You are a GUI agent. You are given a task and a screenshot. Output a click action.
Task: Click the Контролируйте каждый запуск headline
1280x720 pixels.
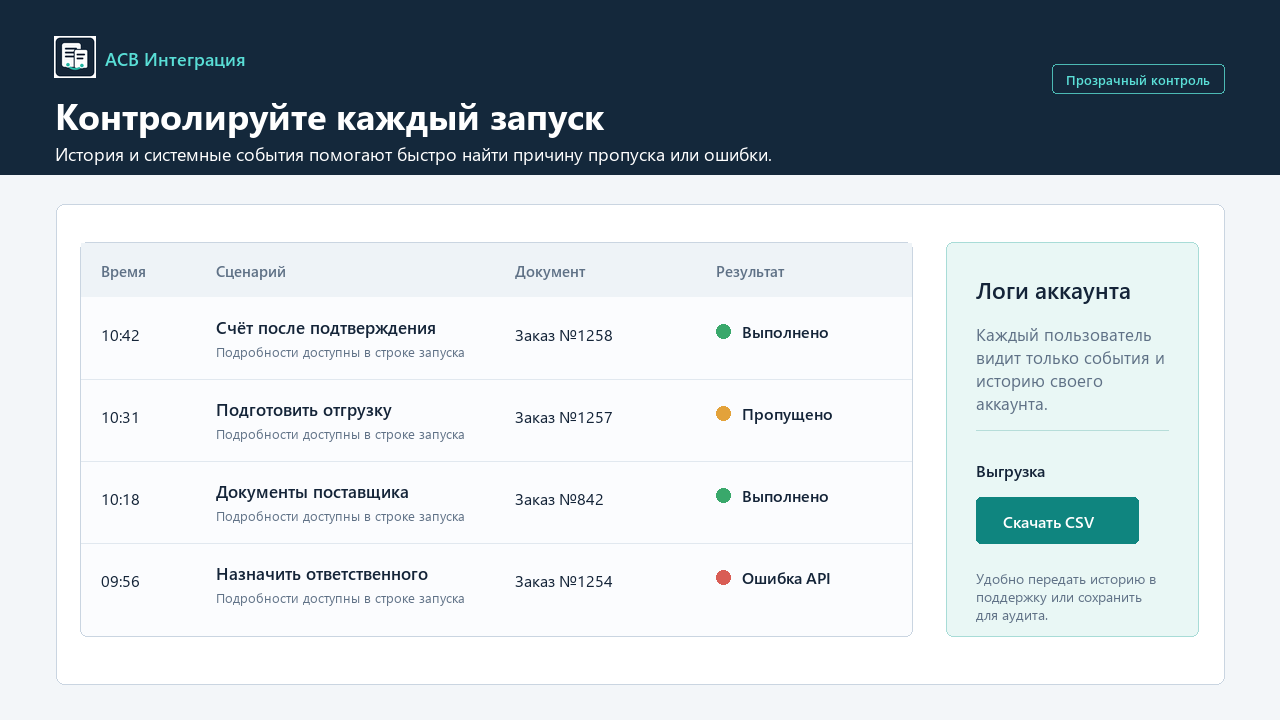click(330, 117)
